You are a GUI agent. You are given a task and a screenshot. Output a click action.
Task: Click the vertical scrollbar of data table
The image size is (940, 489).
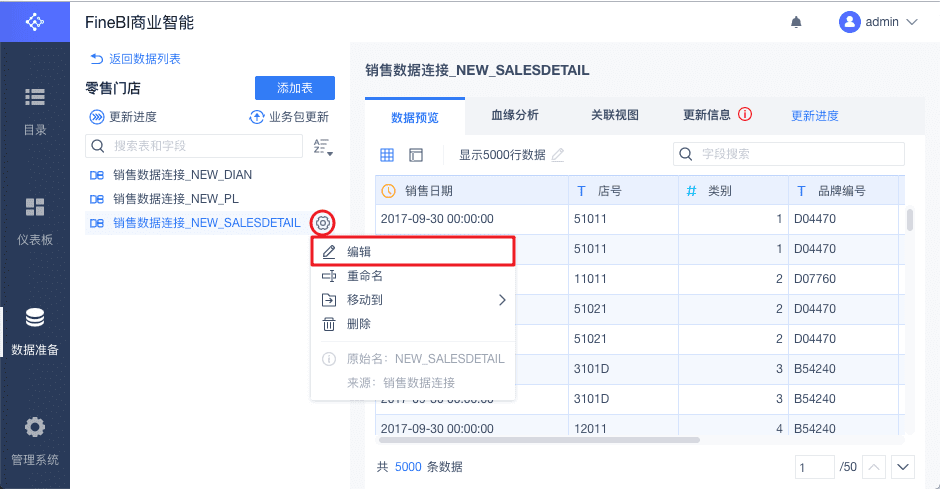(x=909, y=220)
